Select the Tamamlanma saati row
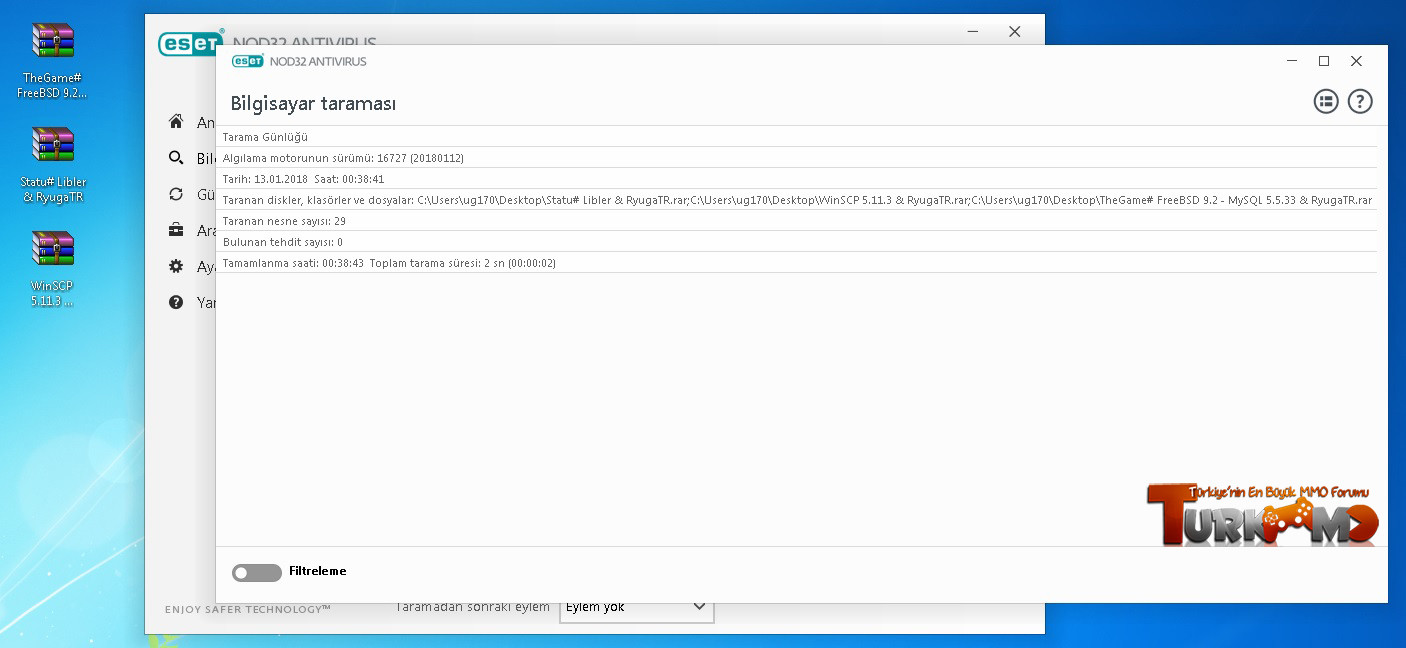Viewport: 1406px width, 648px height. click(797, 263)
